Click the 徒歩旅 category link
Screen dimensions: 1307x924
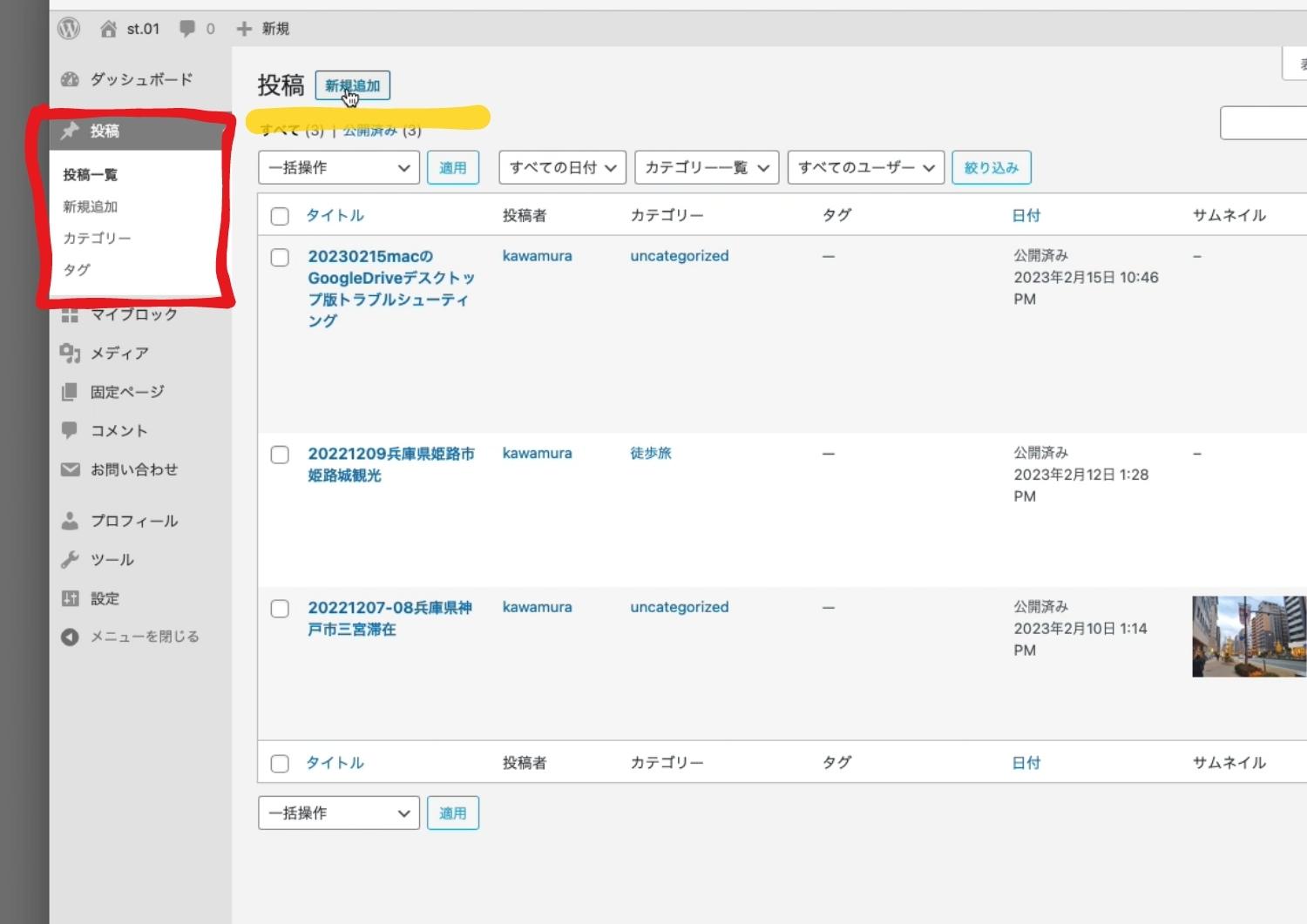pyautogui.click(x=651, y=453)
